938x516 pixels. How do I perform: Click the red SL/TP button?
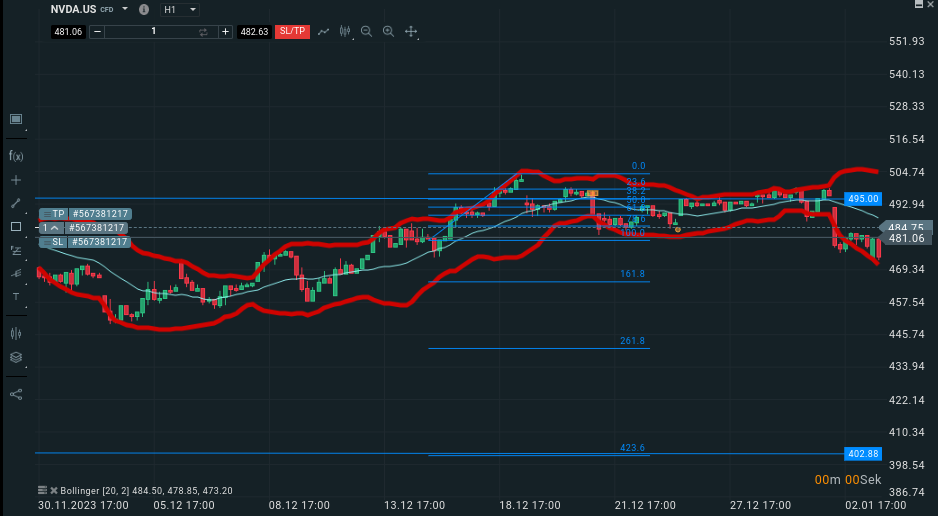pos(293,32)
